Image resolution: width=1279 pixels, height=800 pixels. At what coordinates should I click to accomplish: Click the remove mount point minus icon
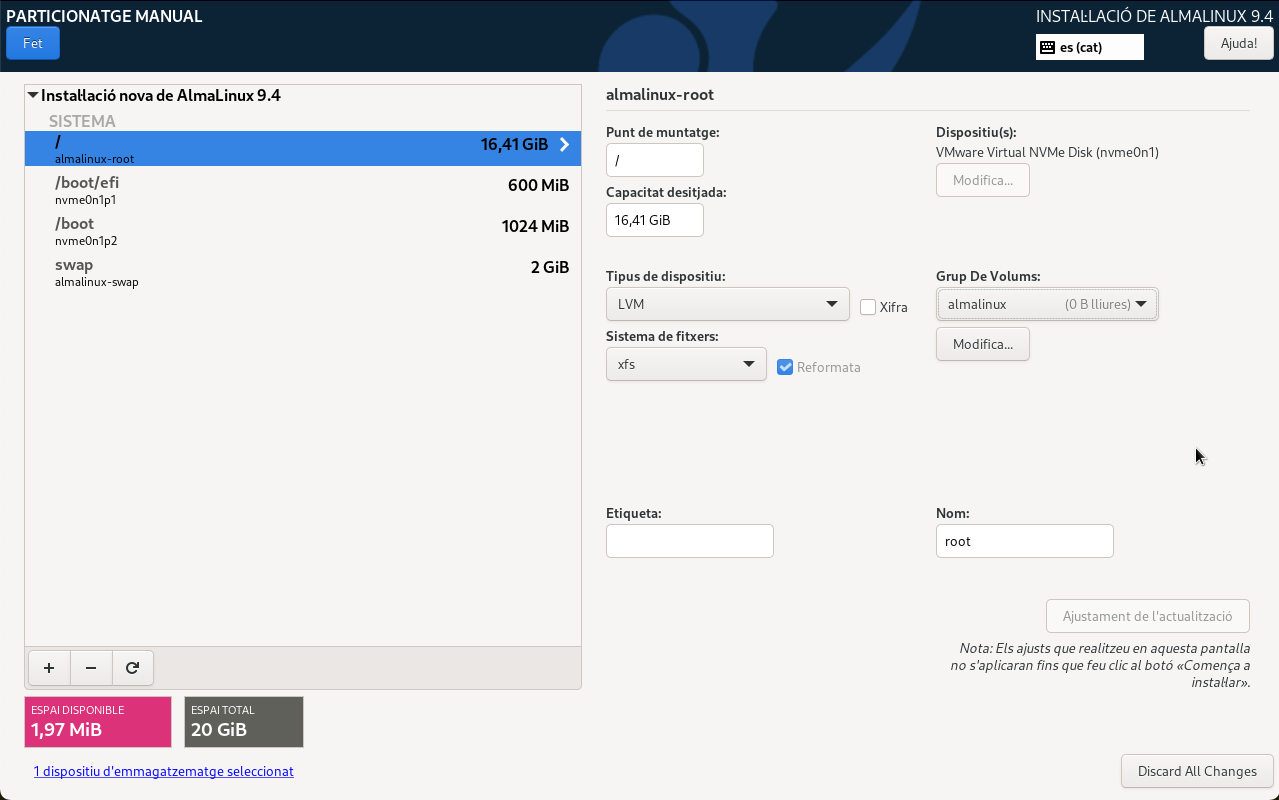91,668
